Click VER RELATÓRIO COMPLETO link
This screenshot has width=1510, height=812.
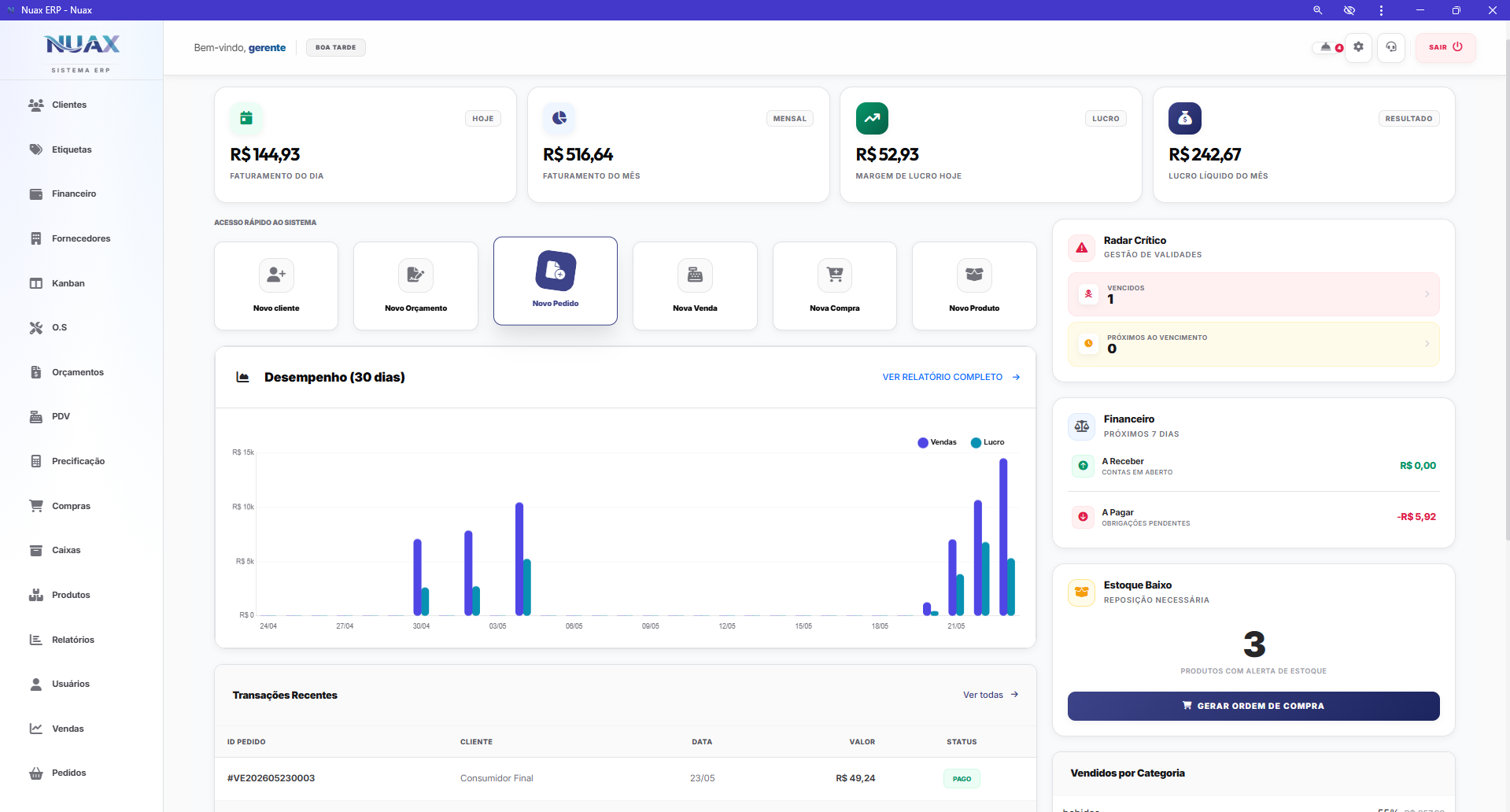pos(951,377)
